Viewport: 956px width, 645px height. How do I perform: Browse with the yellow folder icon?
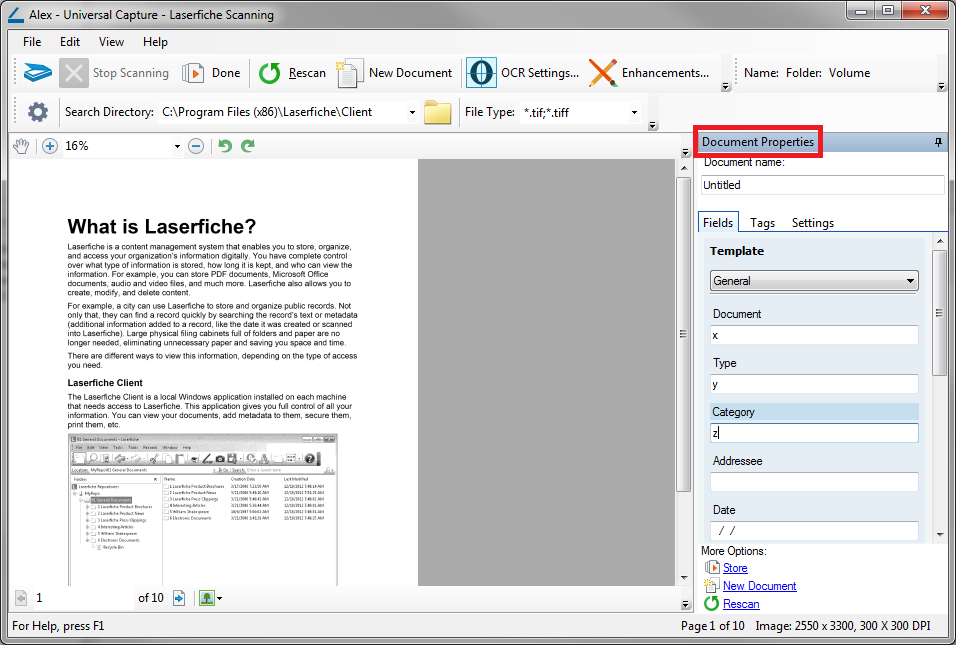(437, 112)
